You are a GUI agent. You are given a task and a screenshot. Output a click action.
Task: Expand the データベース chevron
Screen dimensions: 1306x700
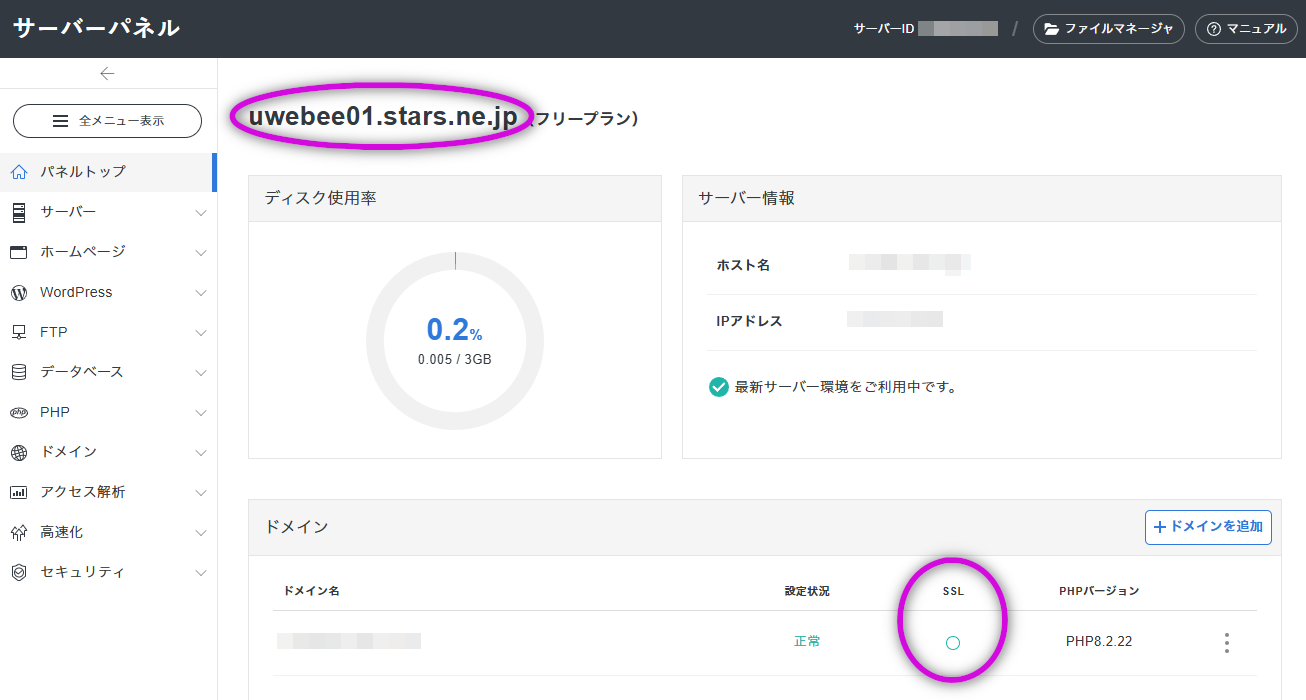click(x=201, y=373)
